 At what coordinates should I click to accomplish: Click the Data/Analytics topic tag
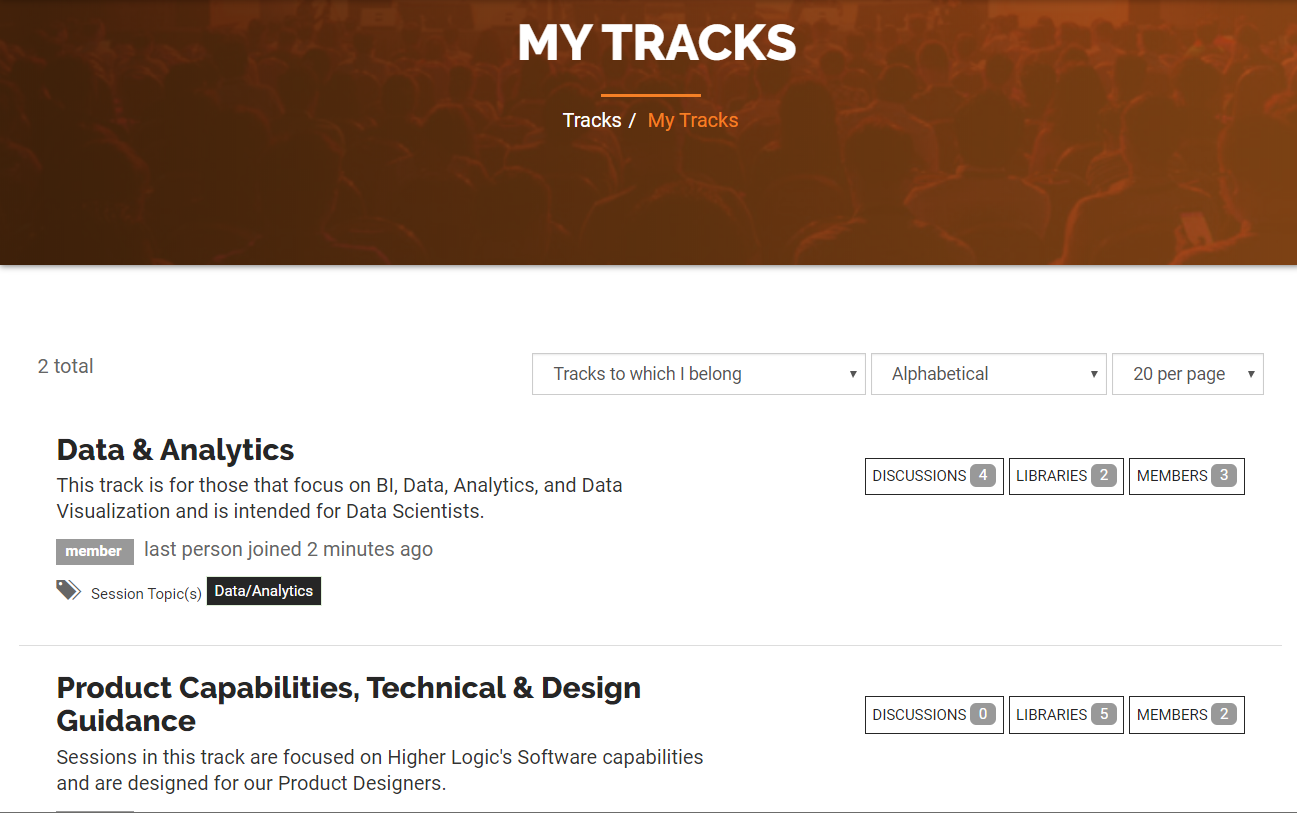[264, 591]
